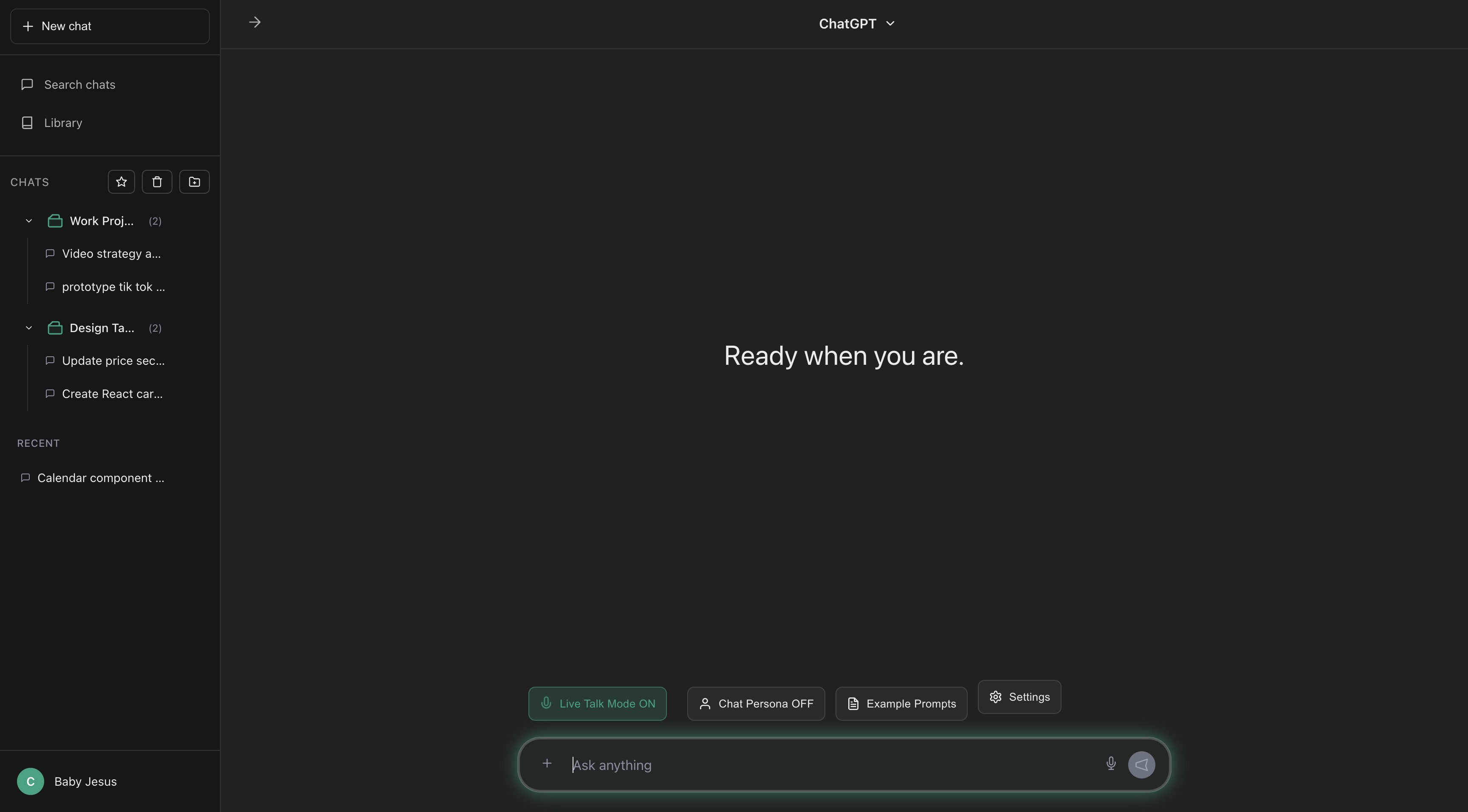Filter favorite chats with the star toggle
This screenshot has height=812, width=1468.
click(121, 181)
